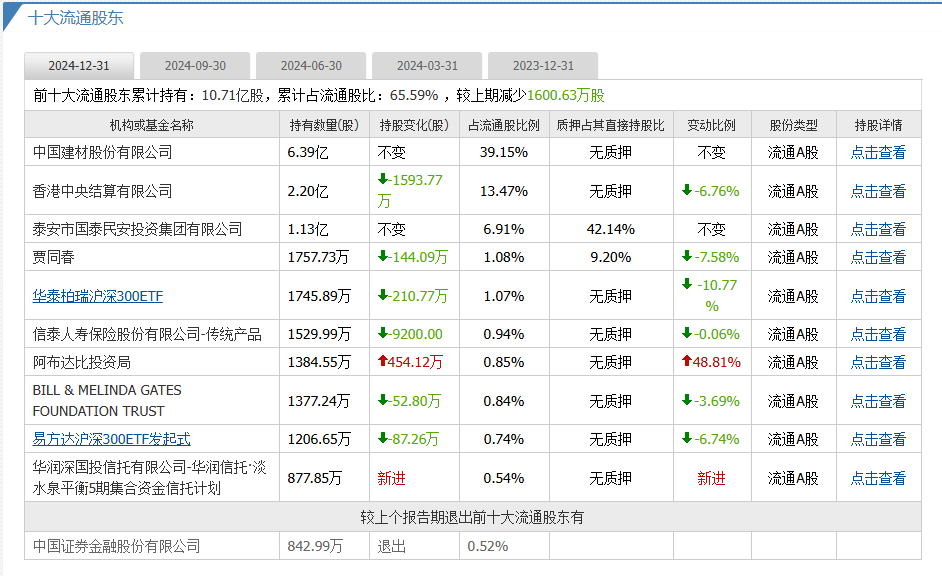Click 点击查看 for 香港中央结算有限公司
The image size is (942, 576).
(878, 191)
